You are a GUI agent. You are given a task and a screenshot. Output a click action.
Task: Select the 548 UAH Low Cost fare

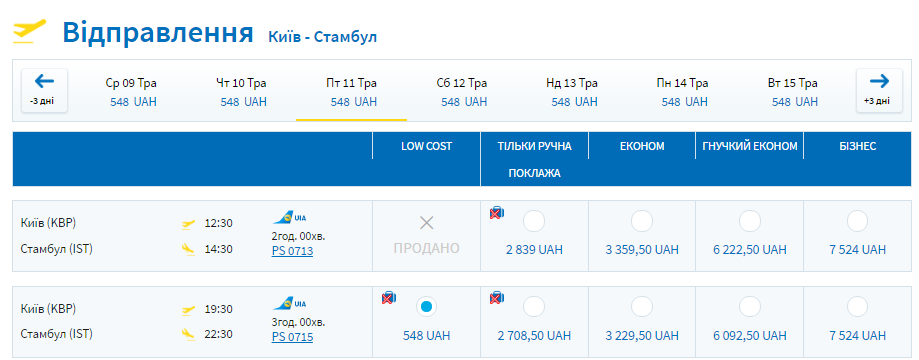pos(426,307)
